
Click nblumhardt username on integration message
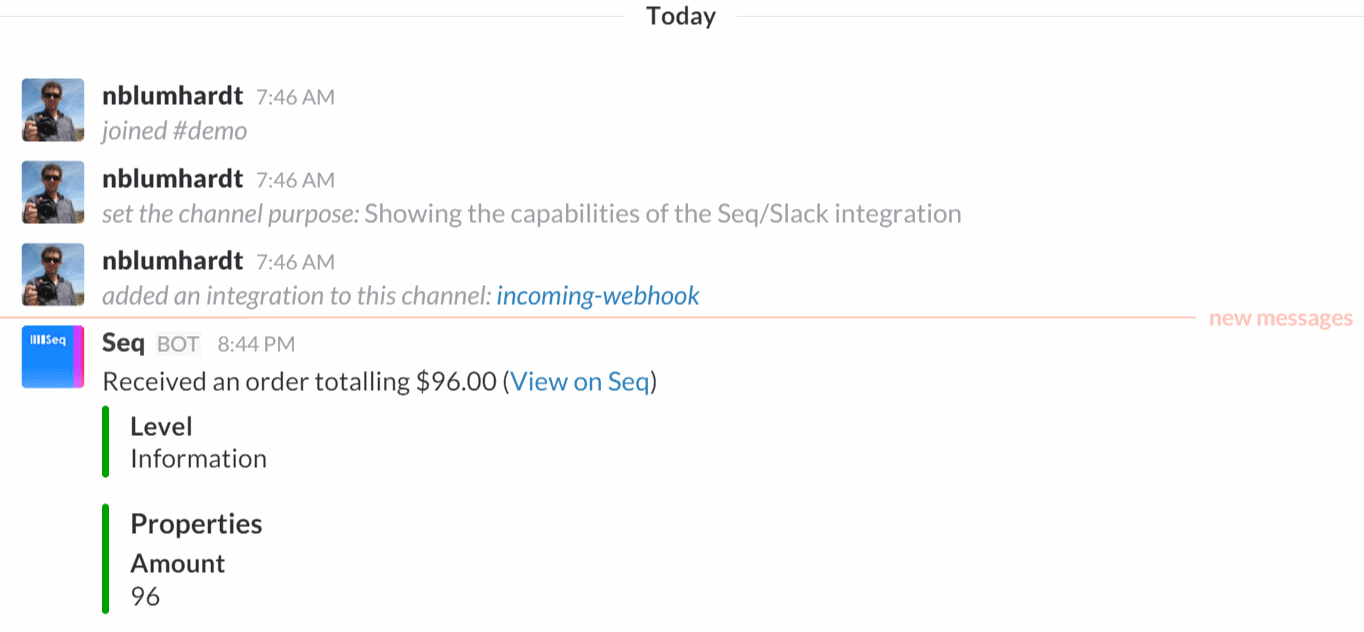tap(172, 260)
